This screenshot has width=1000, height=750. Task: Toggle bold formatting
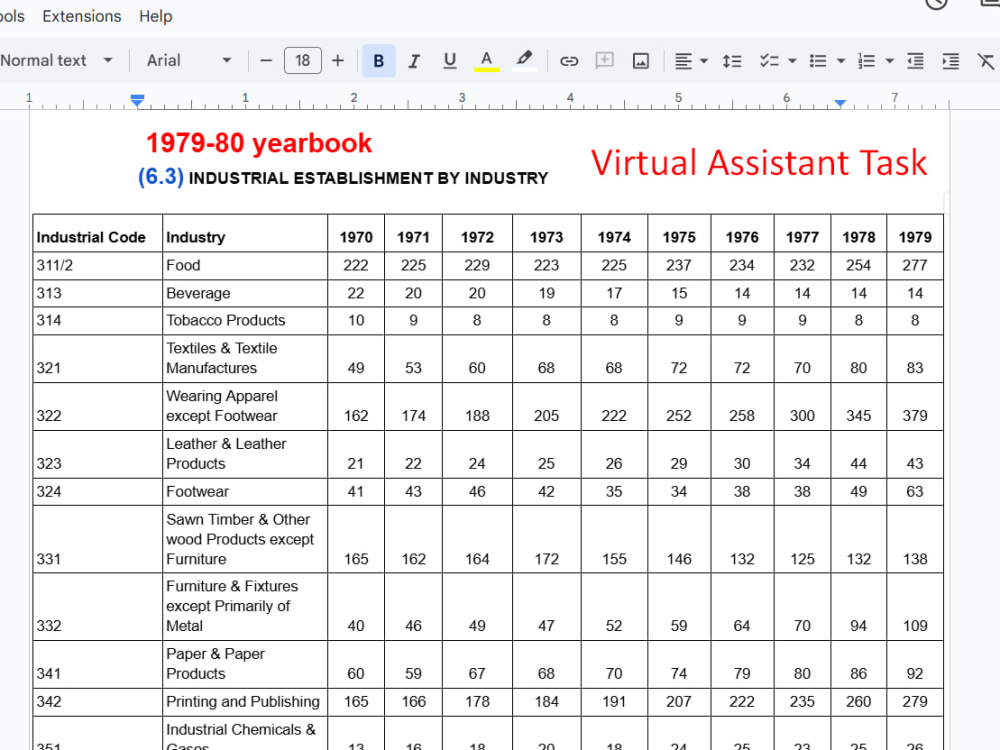point(379,61)
